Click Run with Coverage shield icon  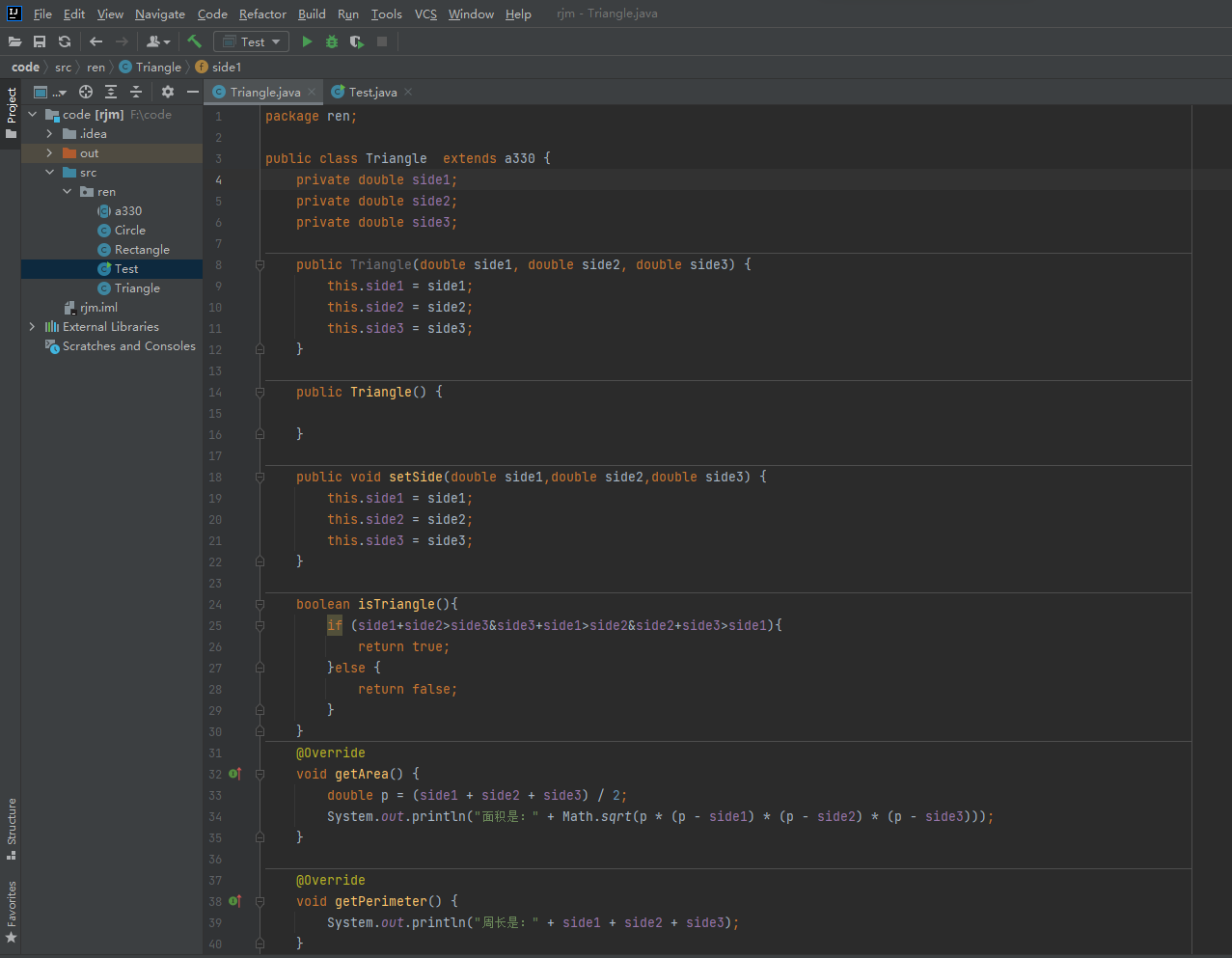357,41
